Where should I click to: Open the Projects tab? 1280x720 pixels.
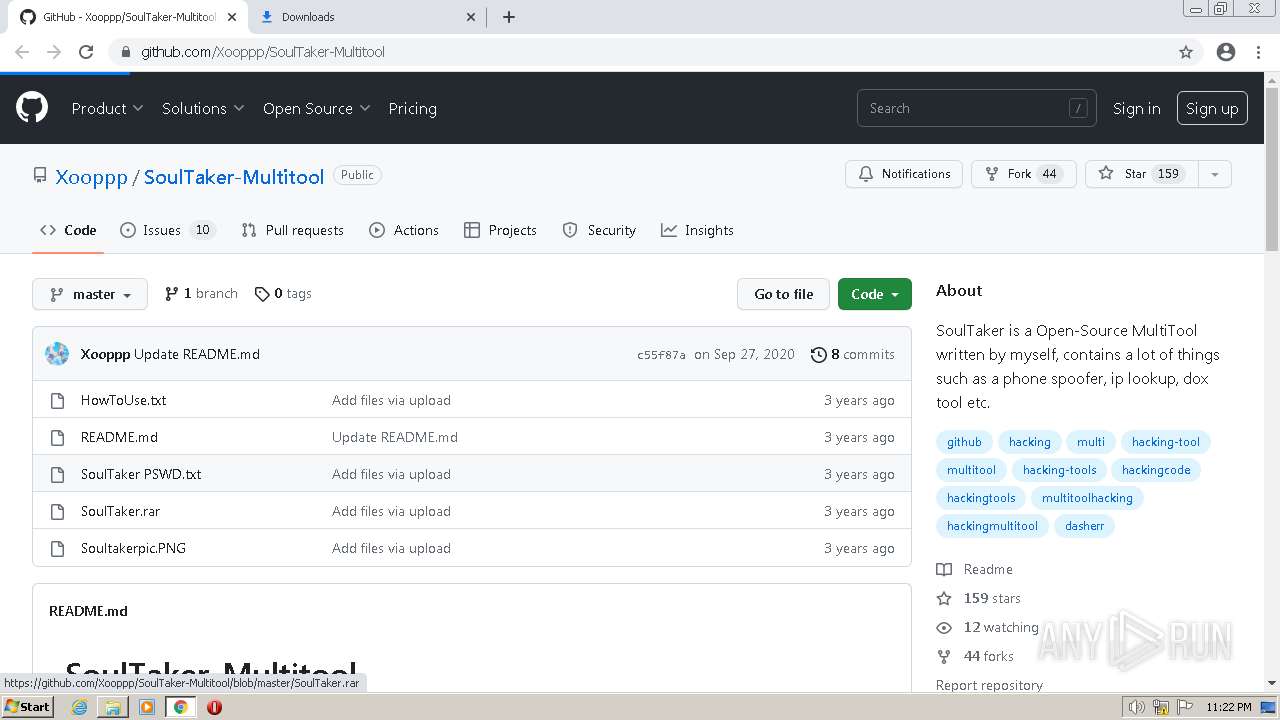tap(500, 230)
